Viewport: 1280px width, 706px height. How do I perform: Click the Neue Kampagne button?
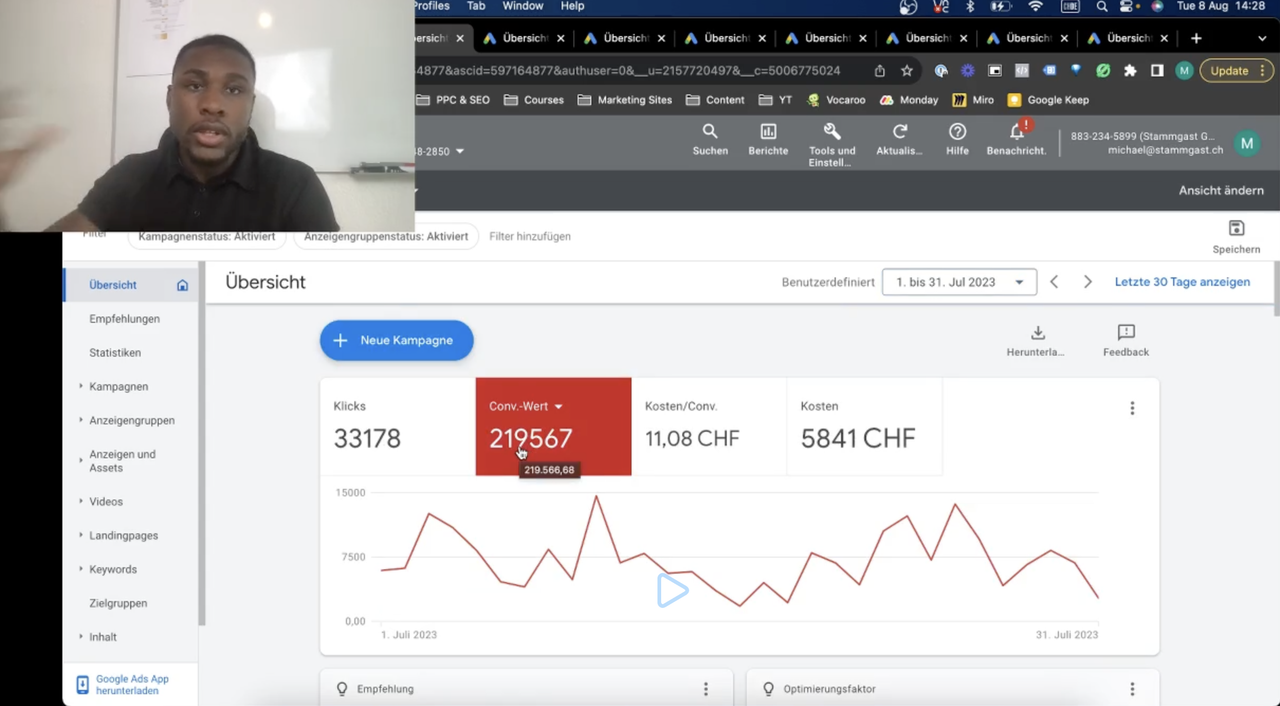396,340
